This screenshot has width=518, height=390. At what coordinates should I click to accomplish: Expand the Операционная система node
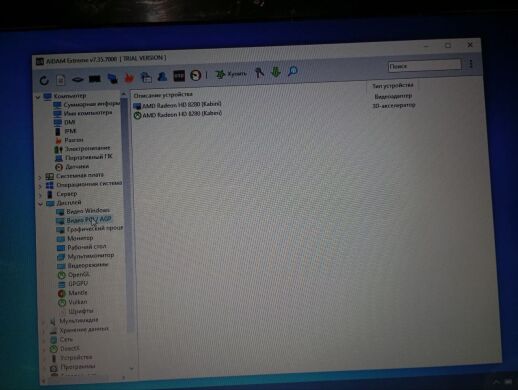tap(40, 186)
